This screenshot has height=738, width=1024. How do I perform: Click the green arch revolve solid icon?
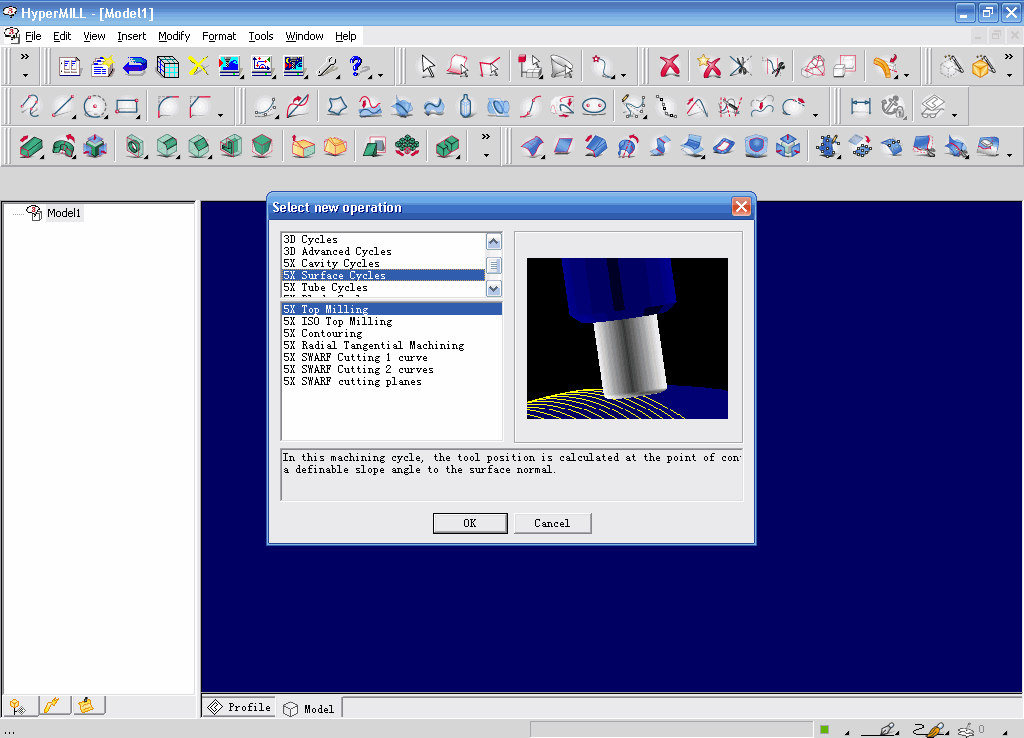tap(63, 146)
